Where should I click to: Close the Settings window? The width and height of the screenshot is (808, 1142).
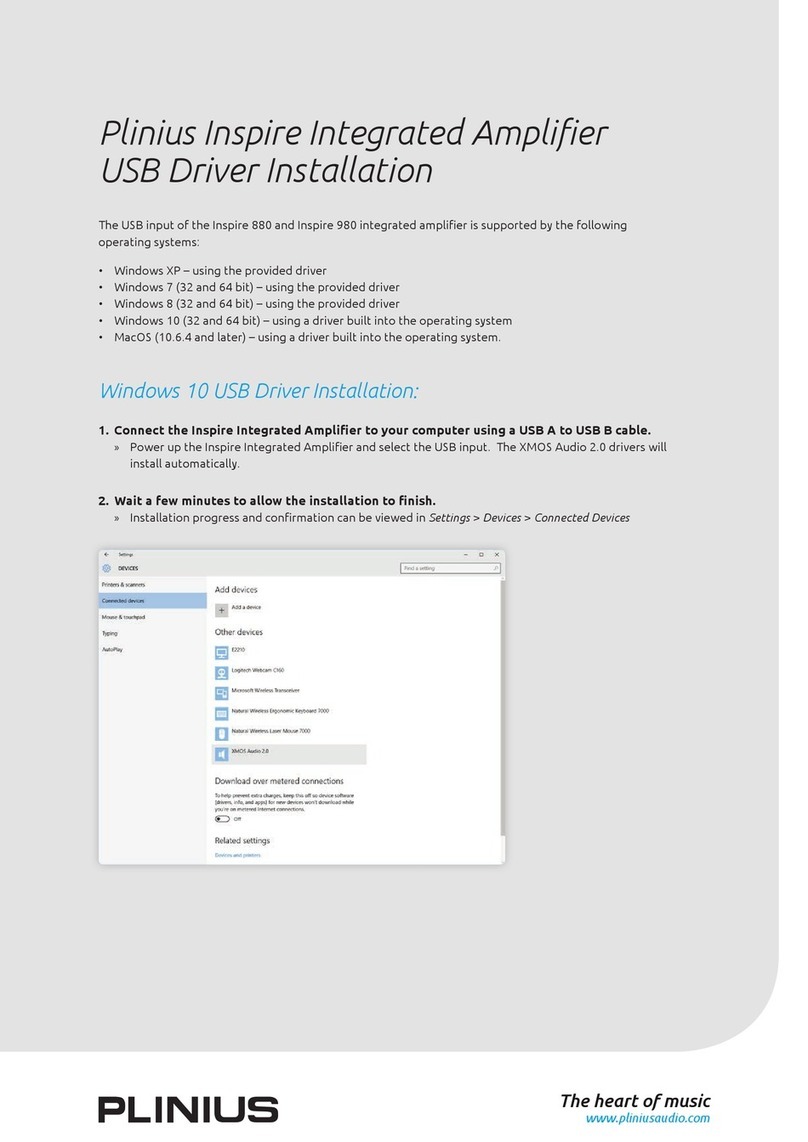(x=497, y=554)
